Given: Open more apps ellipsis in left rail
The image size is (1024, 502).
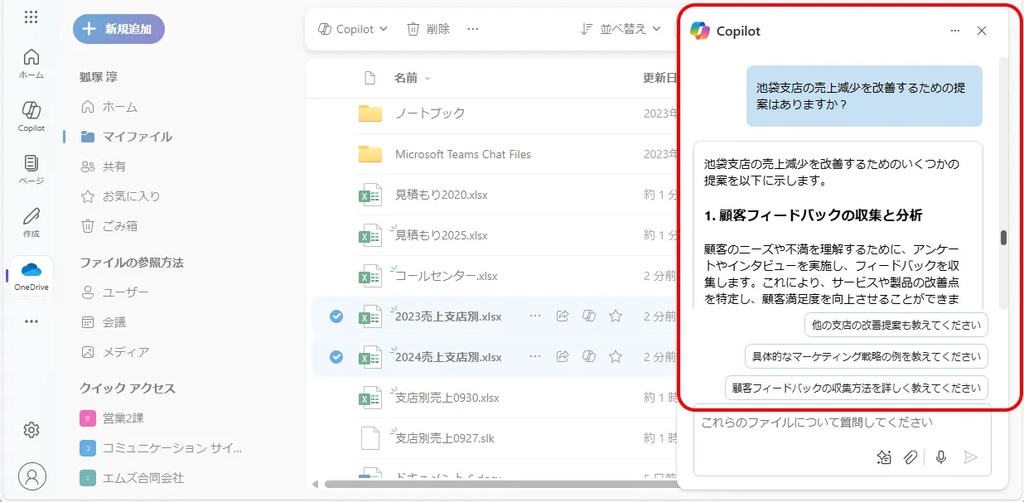Looking at the screenshot, I should (x=31, y=321).
